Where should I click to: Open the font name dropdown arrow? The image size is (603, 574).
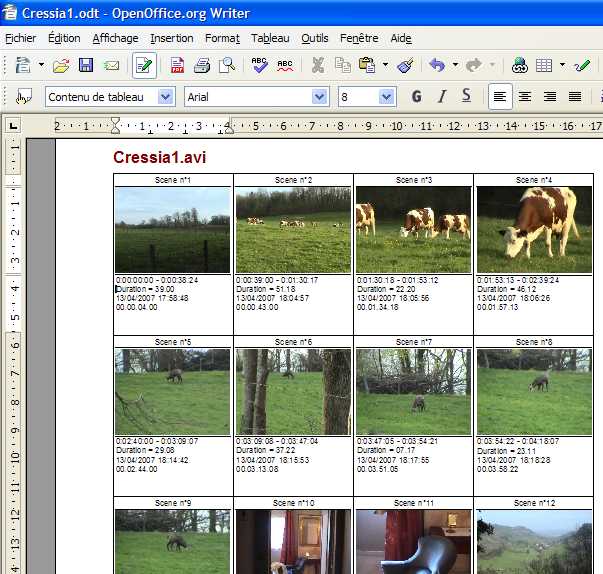coord(319,97)
